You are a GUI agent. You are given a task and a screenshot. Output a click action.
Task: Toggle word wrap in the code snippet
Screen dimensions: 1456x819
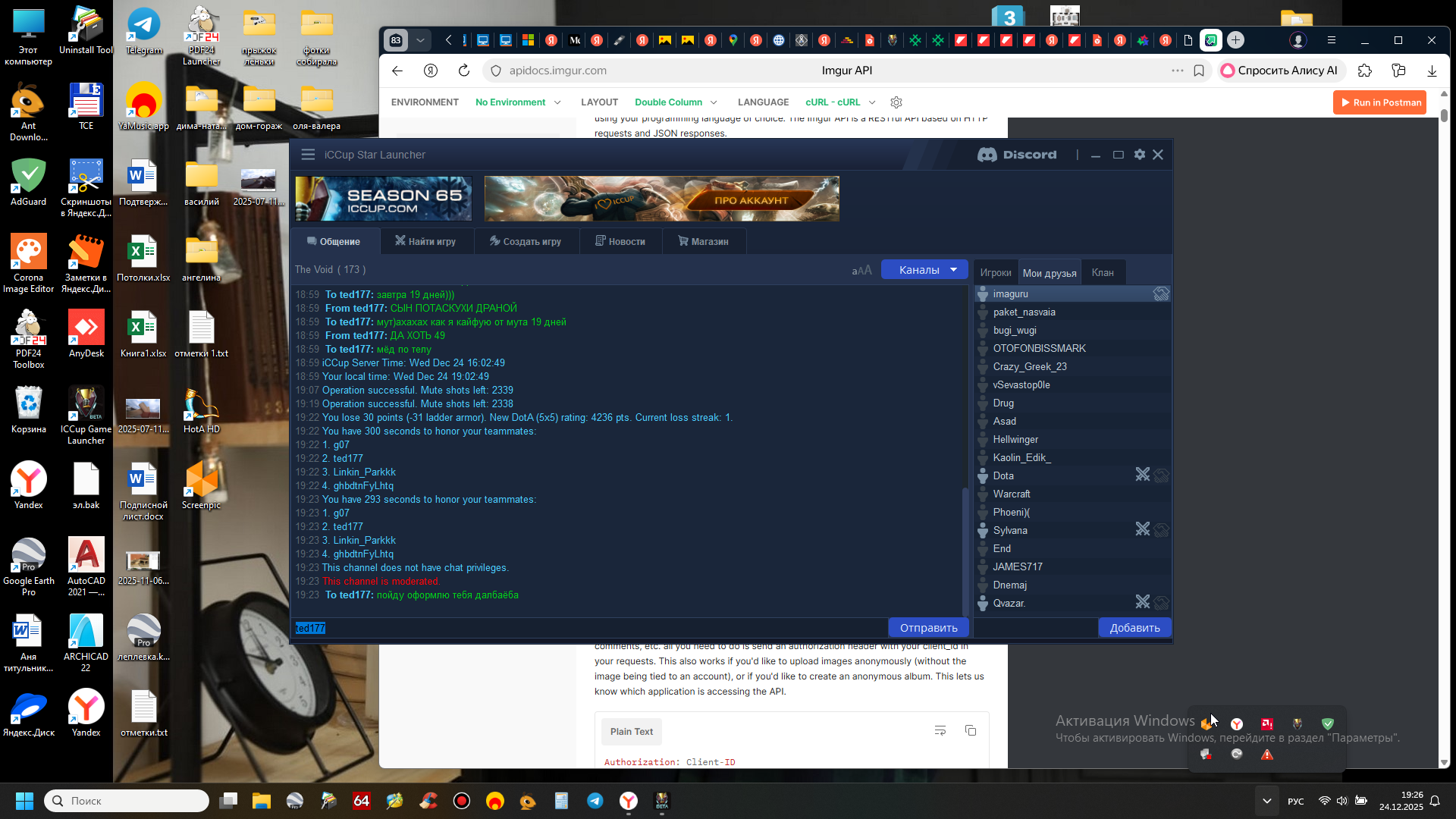pyautogui.click(x=940, y=731)
